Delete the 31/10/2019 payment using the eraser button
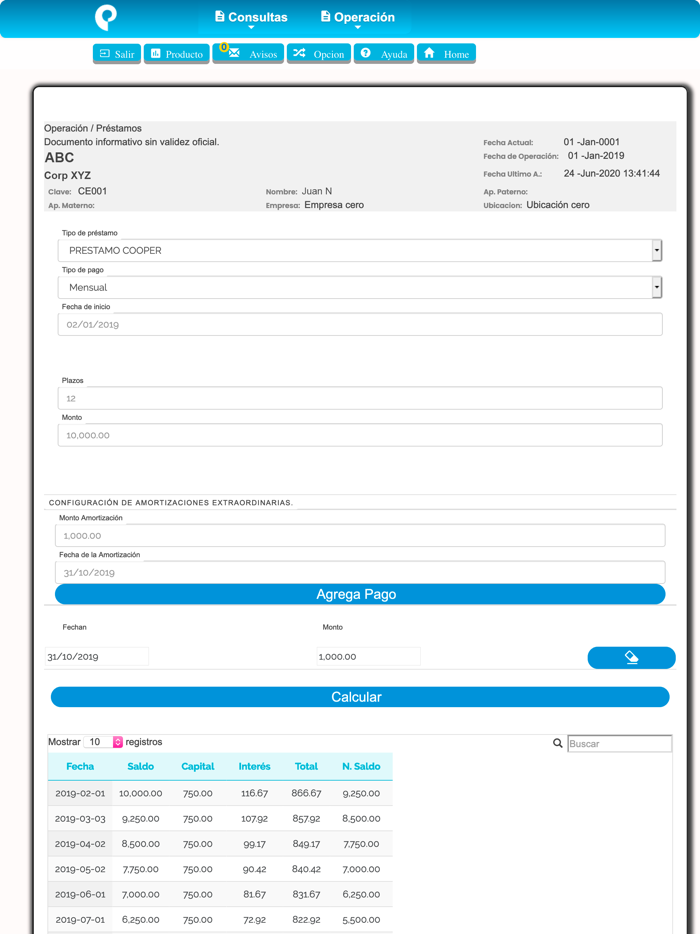This screenshot has height=934, width=700. pos(631,657)
